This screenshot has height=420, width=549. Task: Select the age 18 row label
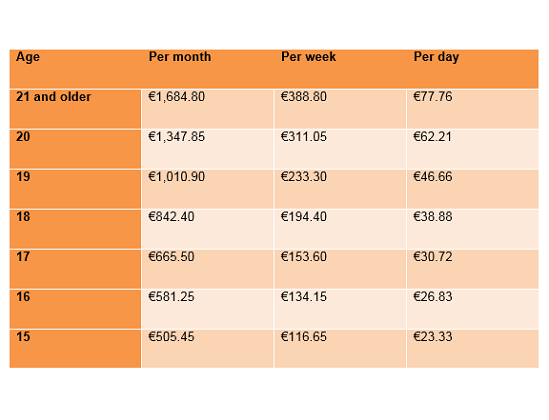pyautogui.click(x=23, y=217)
